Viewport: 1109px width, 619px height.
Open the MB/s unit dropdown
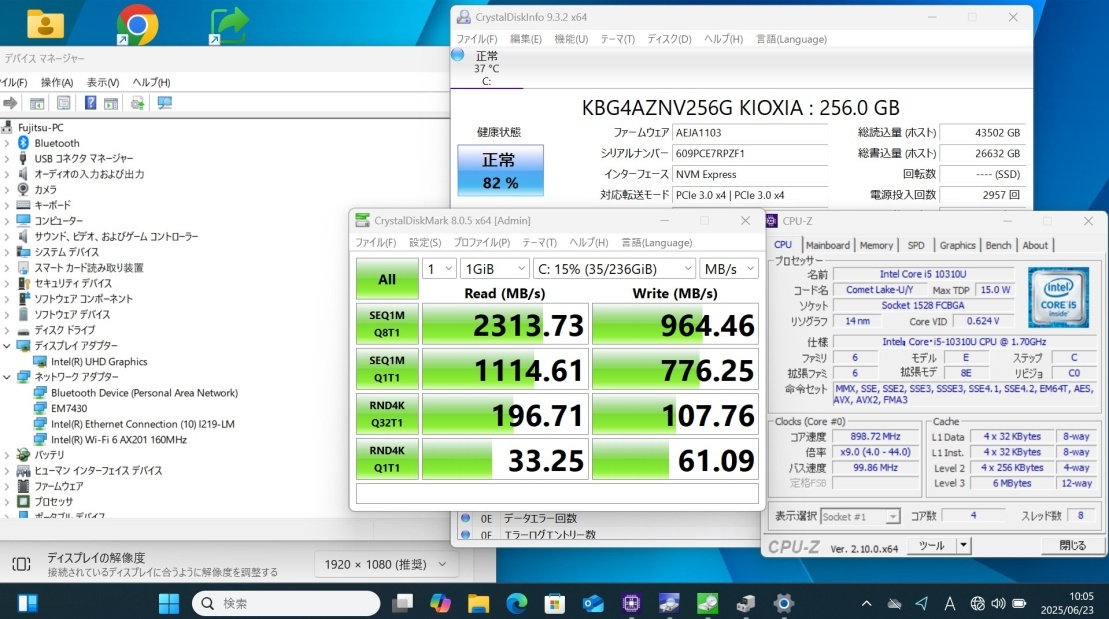tap(728, 269)
